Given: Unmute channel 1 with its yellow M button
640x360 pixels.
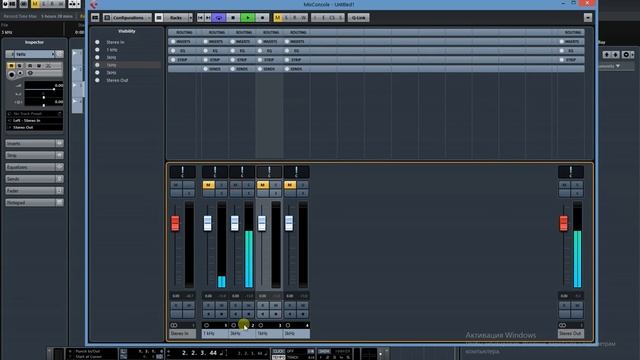Looking at the screenshot, I should (209, 185).
